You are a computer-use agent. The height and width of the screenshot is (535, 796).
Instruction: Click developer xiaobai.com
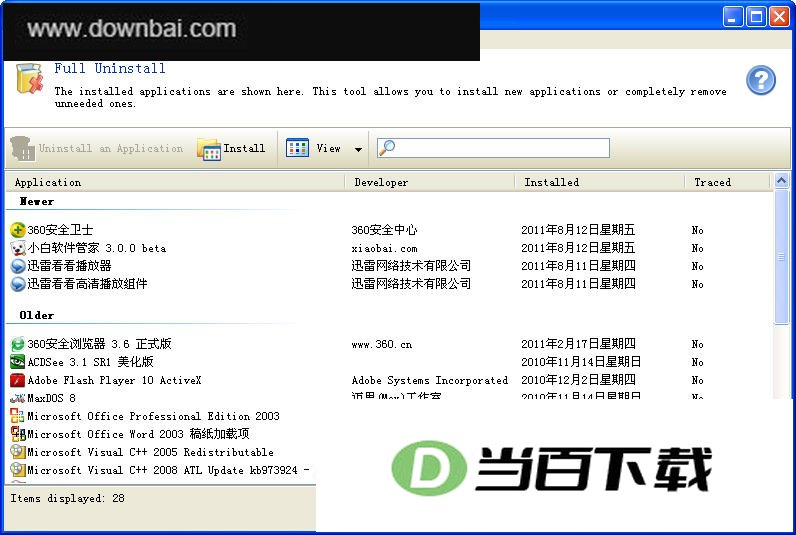click(x=384, y=248)
